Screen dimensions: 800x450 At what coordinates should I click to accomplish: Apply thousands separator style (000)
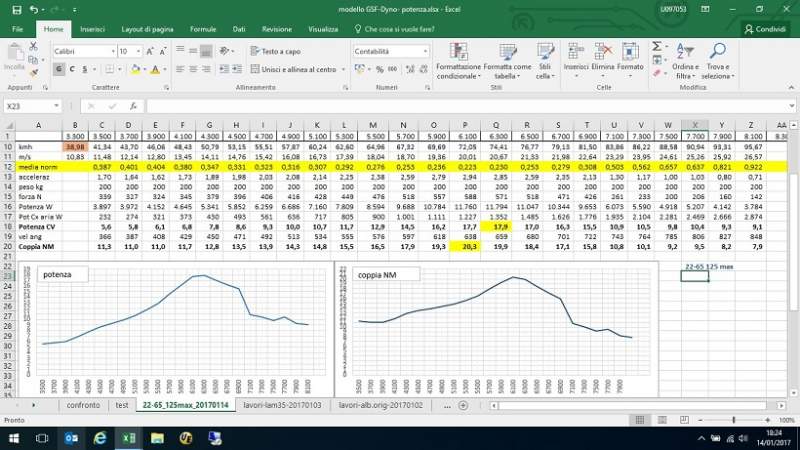392,69
